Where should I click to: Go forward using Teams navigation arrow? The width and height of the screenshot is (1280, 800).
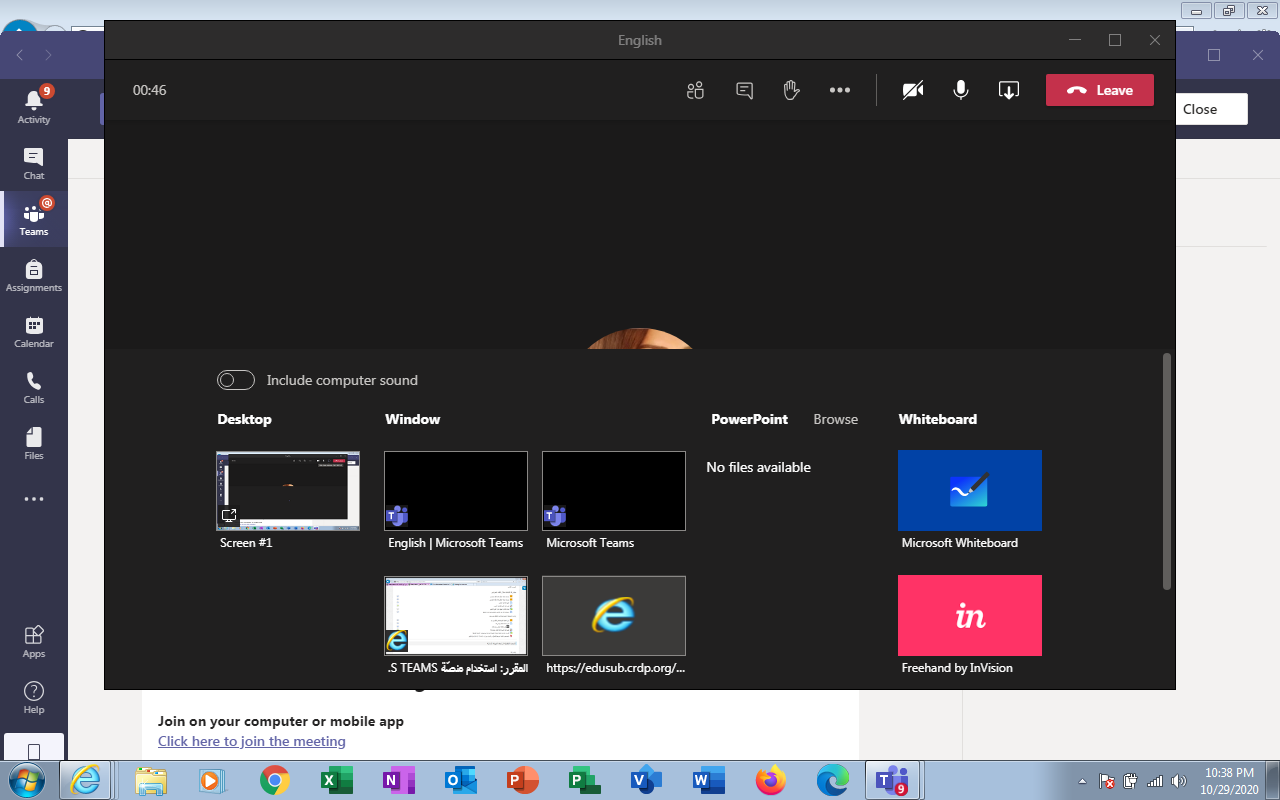pos(48,55)
